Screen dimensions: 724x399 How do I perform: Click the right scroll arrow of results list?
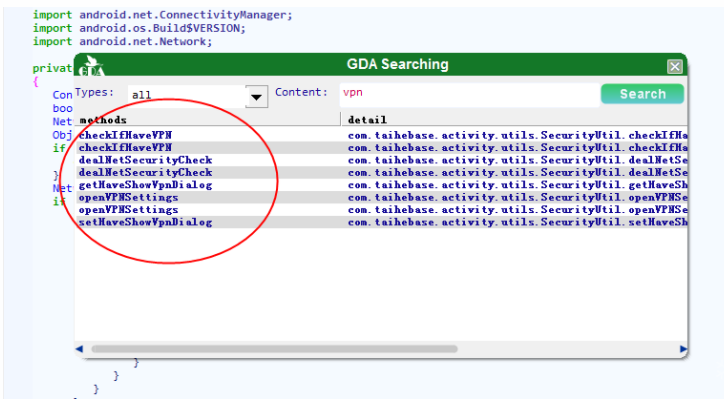(683, 349)
